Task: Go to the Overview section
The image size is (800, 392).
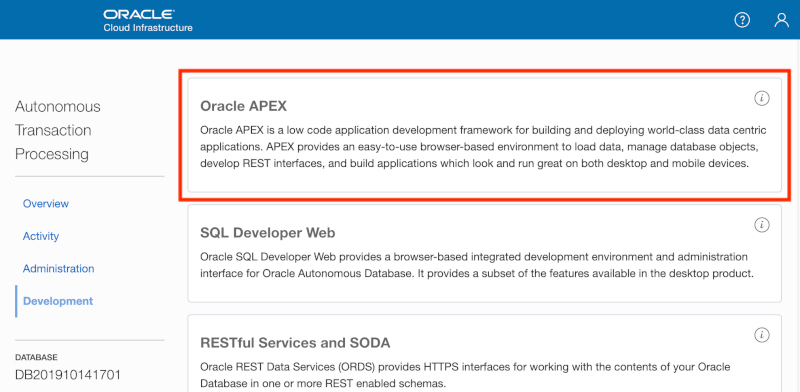Action: click(46, 204)
